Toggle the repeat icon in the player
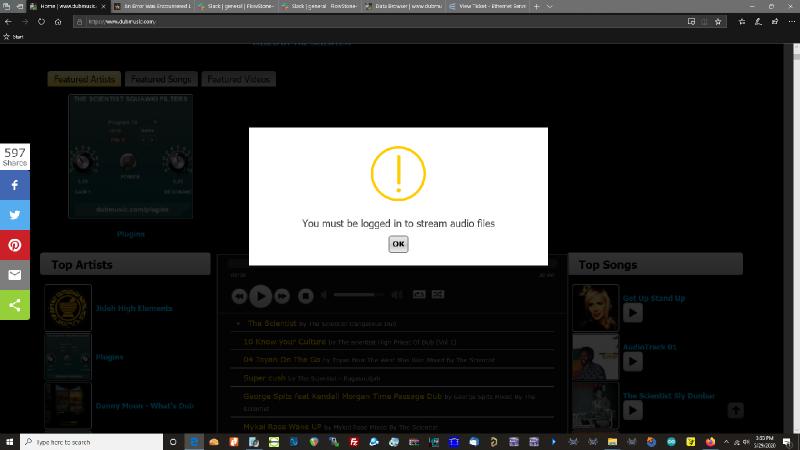This screenshot has height=450, width=800. tap(419, 295)
